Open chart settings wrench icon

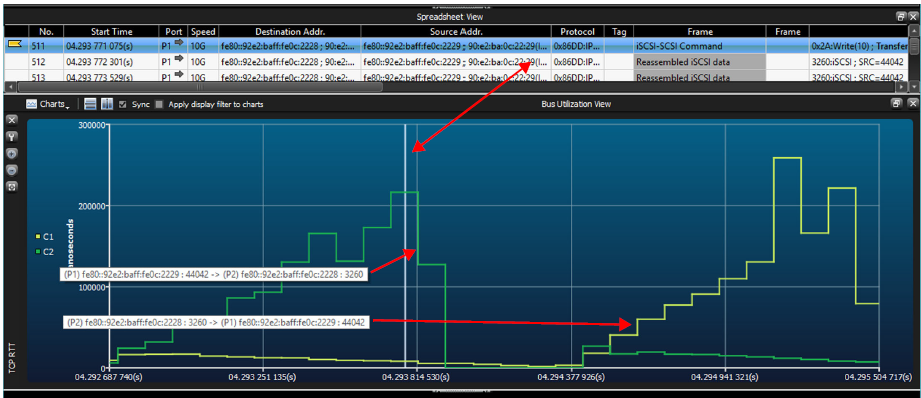(x=12, y=136)
